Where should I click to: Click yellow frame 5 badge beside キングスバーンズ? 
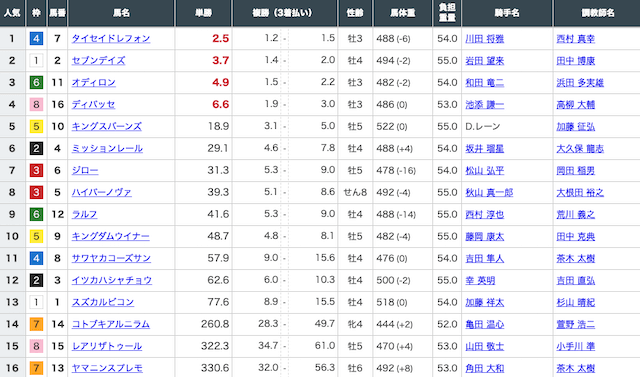(36, 126)
